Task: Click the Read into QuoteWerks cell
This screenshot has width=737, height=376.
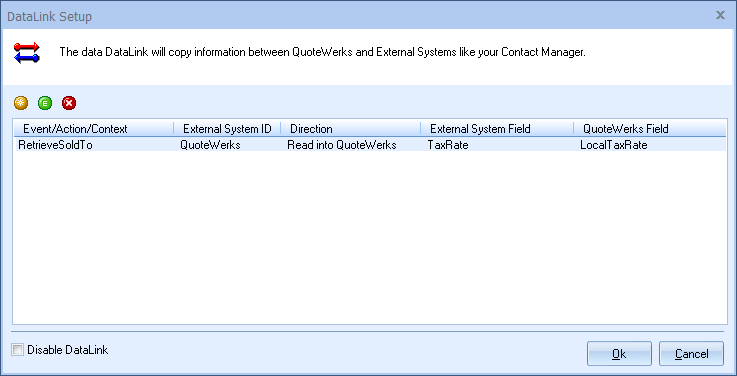Action: [342, 145]
